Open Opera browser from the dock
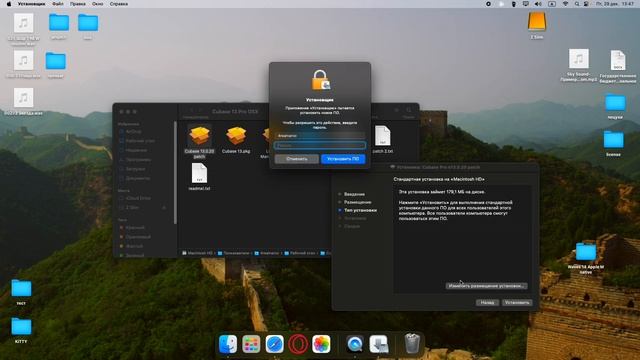 tap(298, 344)
